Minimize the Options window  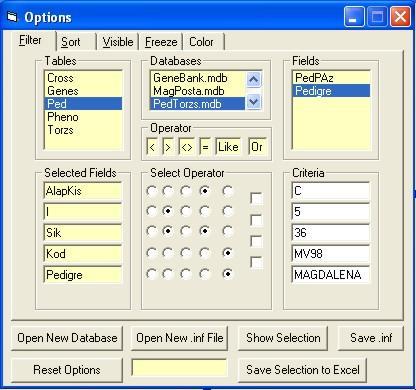354,17
